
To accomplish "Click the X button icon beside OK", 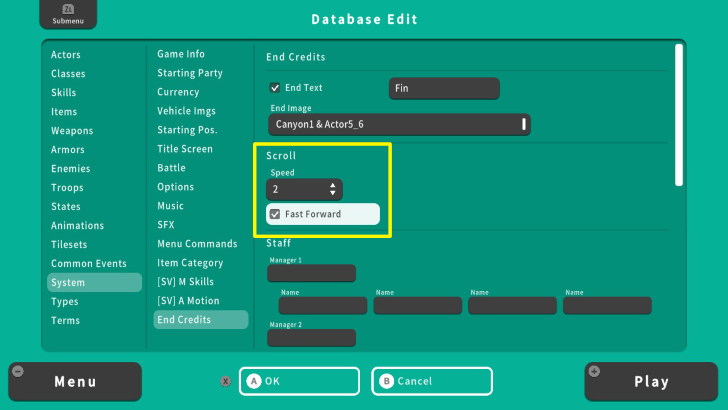I will 226,381.
